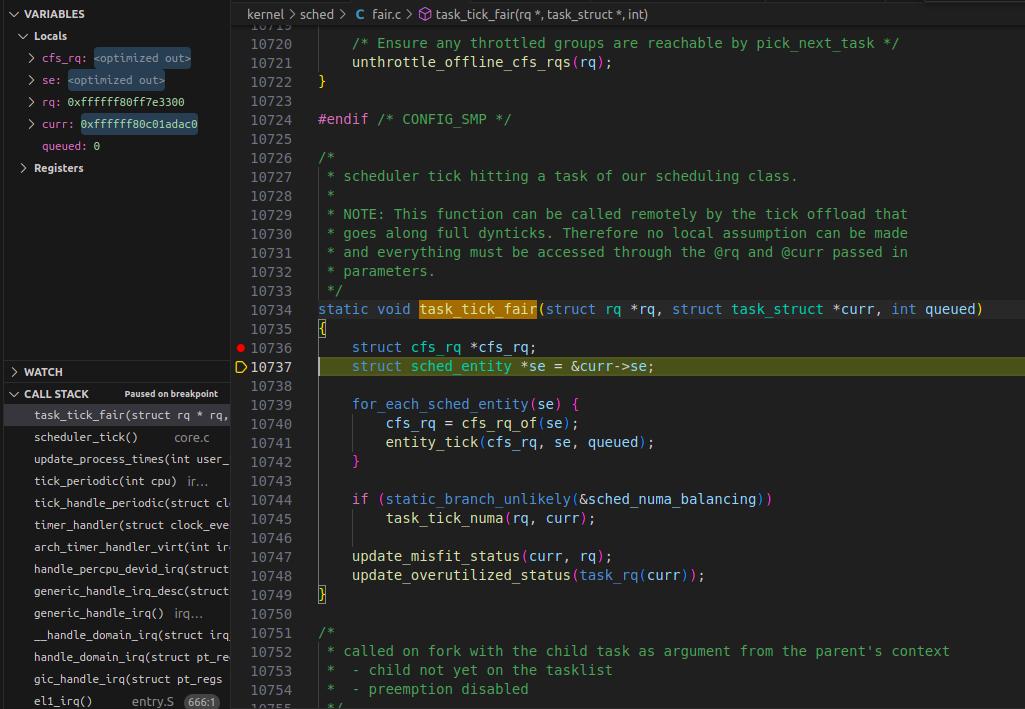Expand the rq variable
Viewport: 1025px width, 709px height.
pos(31,102)
